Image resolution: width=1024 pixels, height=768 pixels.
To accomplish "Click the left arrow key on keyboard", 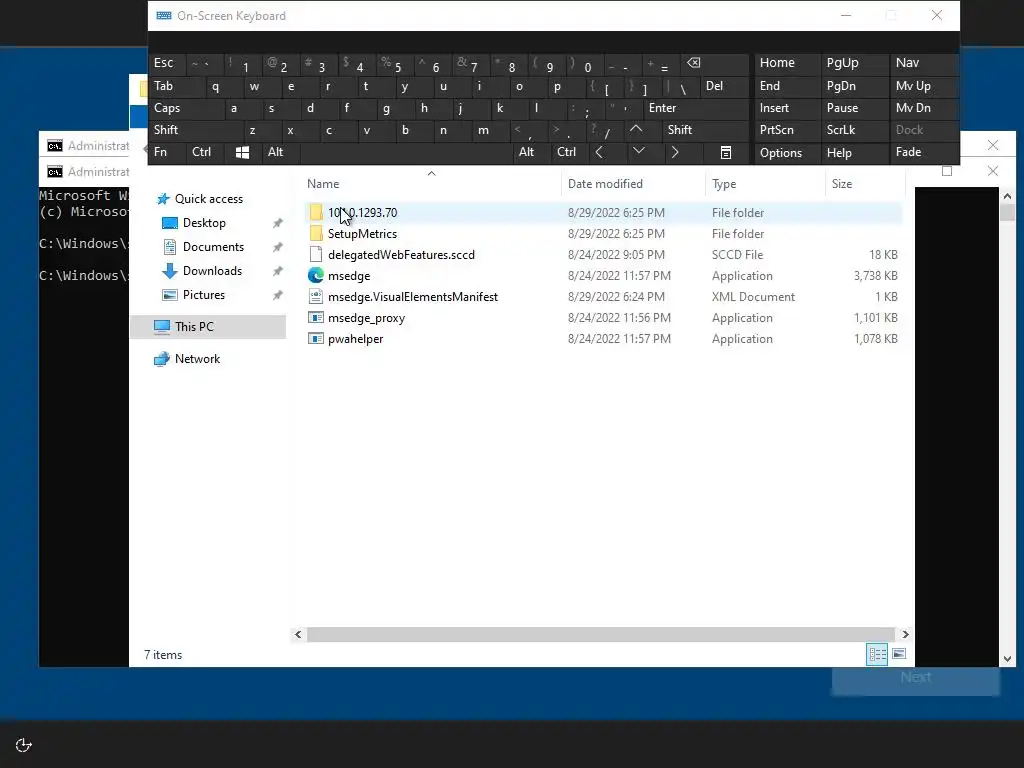I will click(606, 152).
